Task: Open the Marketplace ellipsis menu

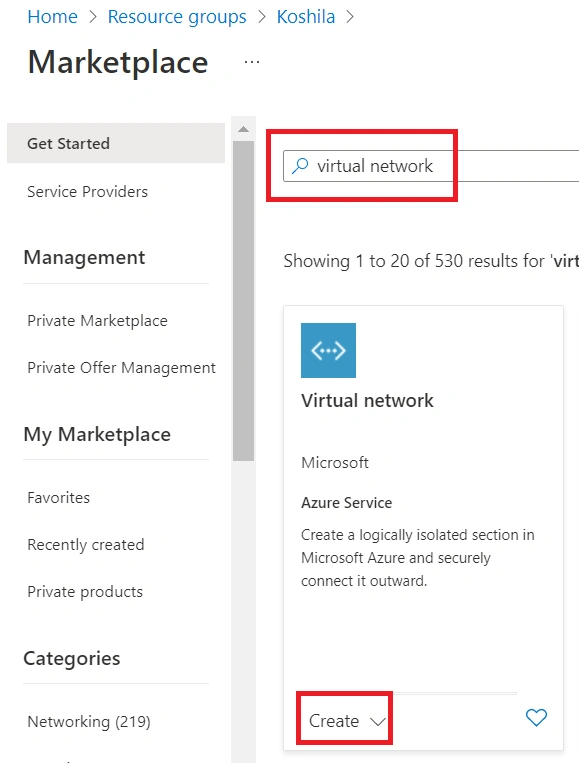Action: point(252,62)
